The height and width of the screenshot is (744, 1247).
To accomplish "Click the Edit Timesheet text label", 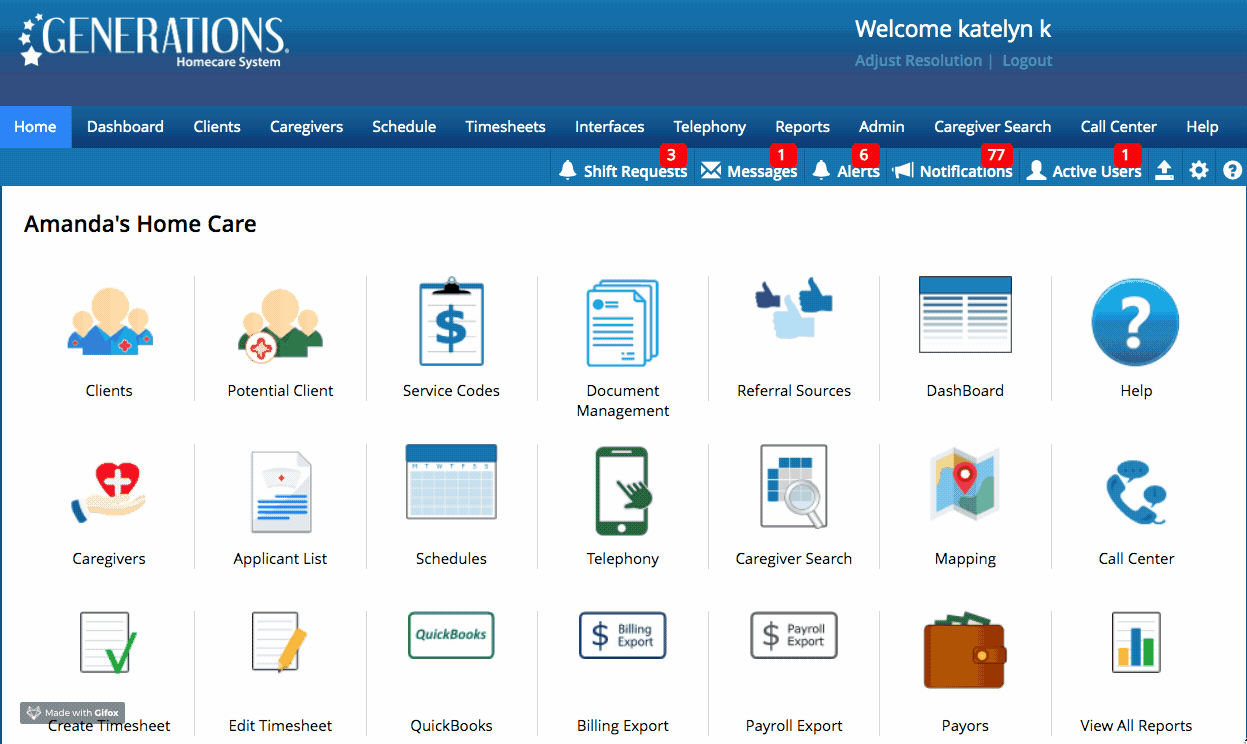I will pos(280,726).
